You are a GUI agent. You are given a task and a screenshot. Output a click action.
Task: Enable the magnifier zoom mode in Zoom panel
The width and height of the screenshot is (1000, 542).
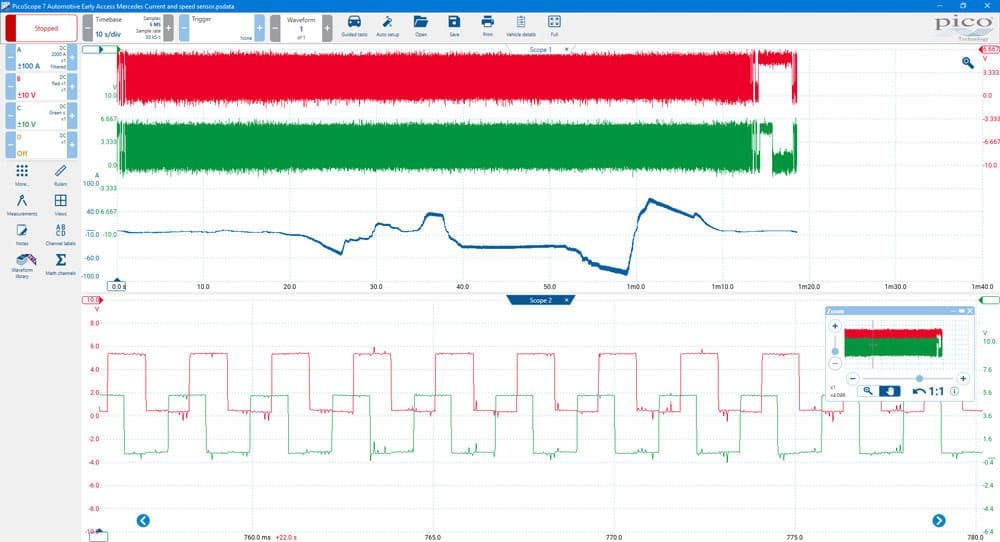867,391
